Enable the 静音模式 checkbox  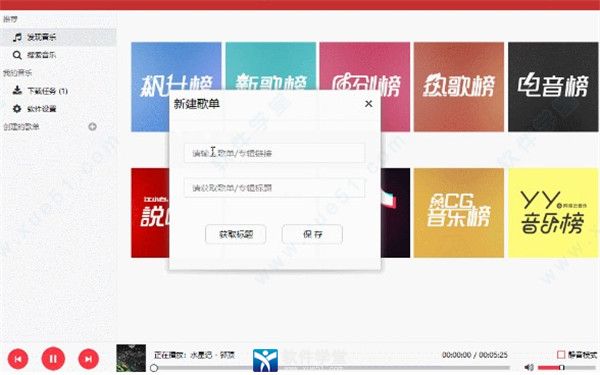pos(561,355)
